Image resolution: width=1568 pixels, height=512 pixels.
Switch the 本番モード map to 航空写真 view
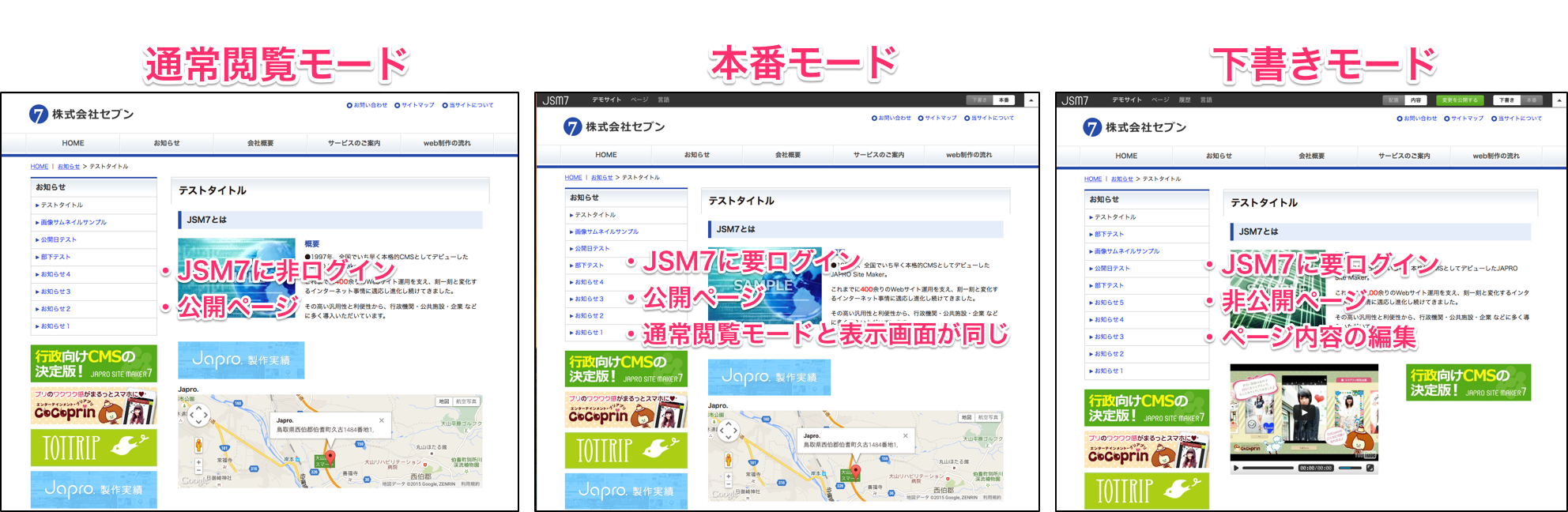pos(989,417)
